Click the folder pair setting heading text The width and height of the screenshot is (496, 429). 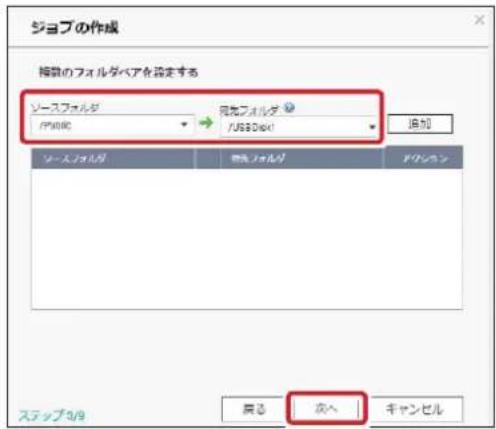click(119, 72)
